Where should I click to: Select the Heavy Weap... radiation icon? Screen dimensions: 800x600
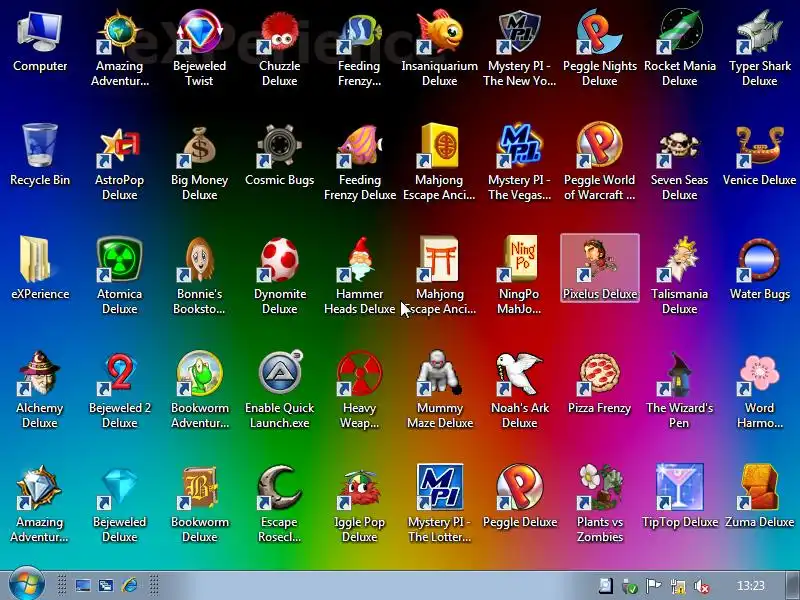click(360, 390)
